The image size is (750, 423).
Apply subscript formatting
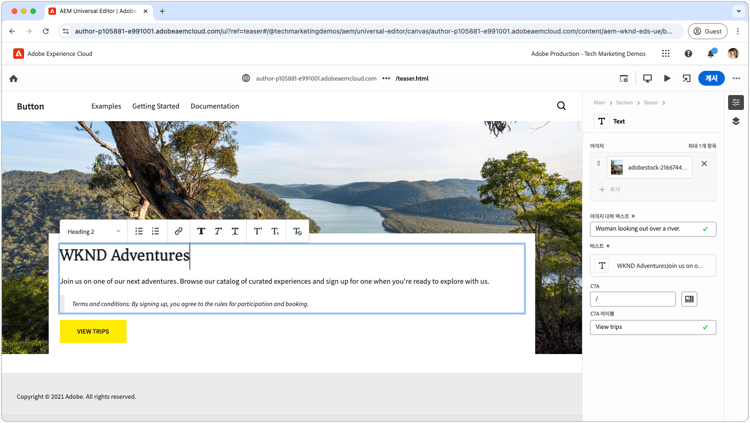pyautogui.click(x=275, y=232)
